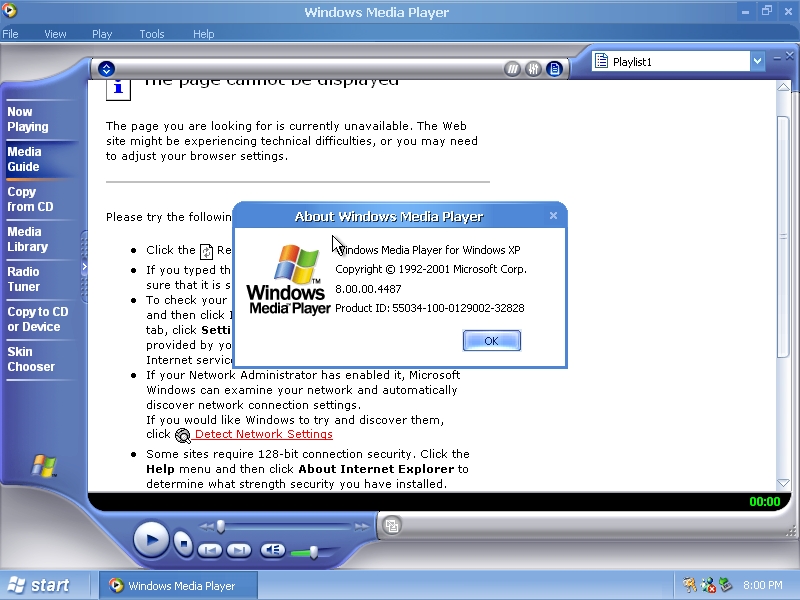Click the volume slider handle
Viewport: 800px width, 600px height.
[x=314, y=551]
